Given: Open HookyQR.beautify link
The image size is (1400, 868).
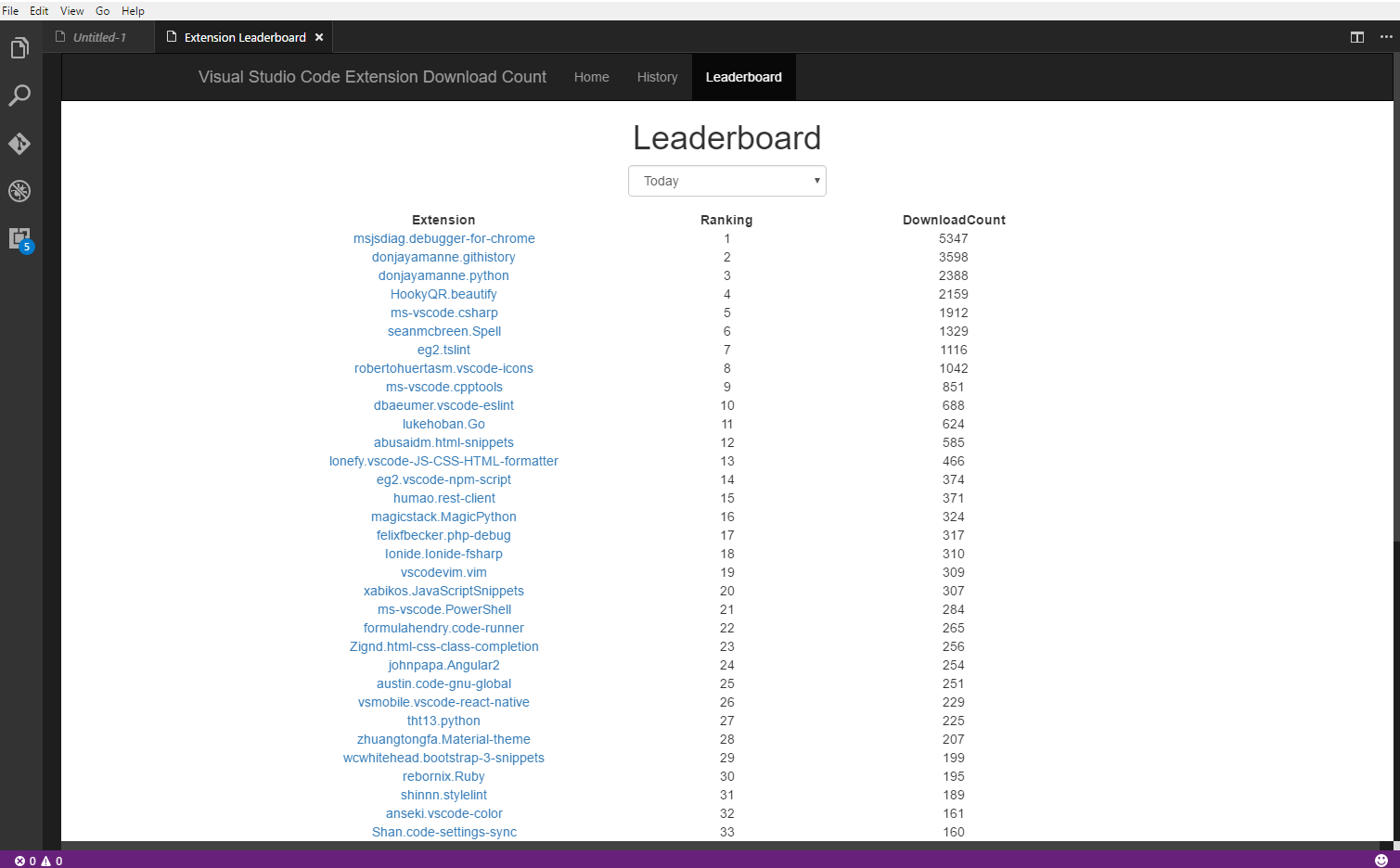Looking at the screenshot, I should click(443, 294).
